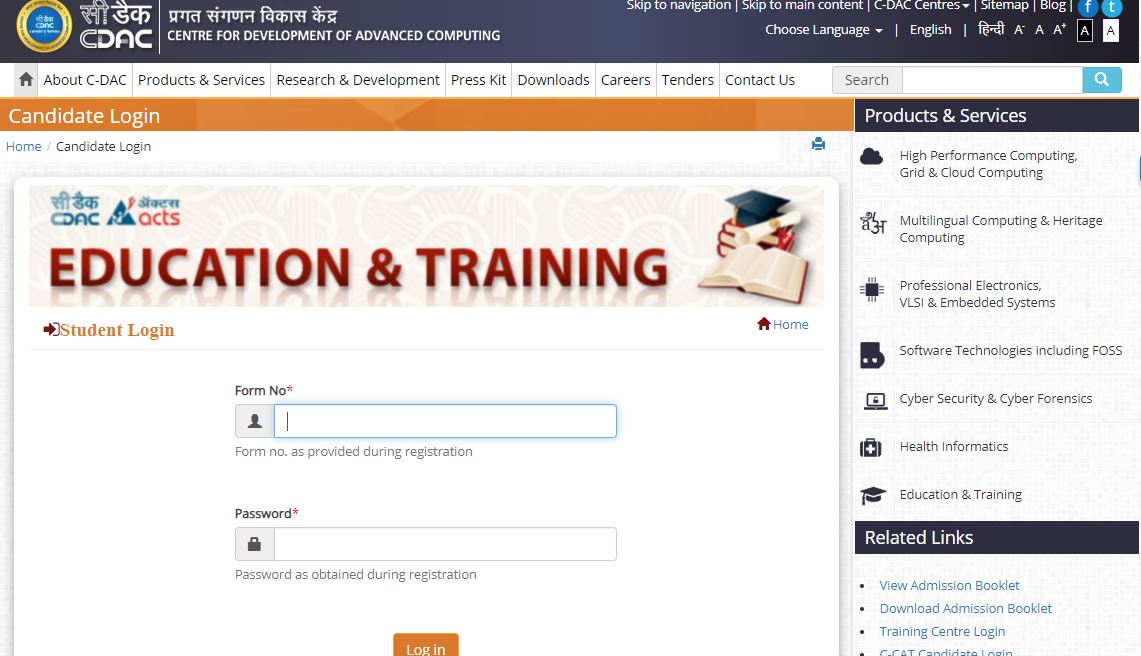Open Press Kit menu item
Screen dimensions: 1141x656
tap(478, 80)
